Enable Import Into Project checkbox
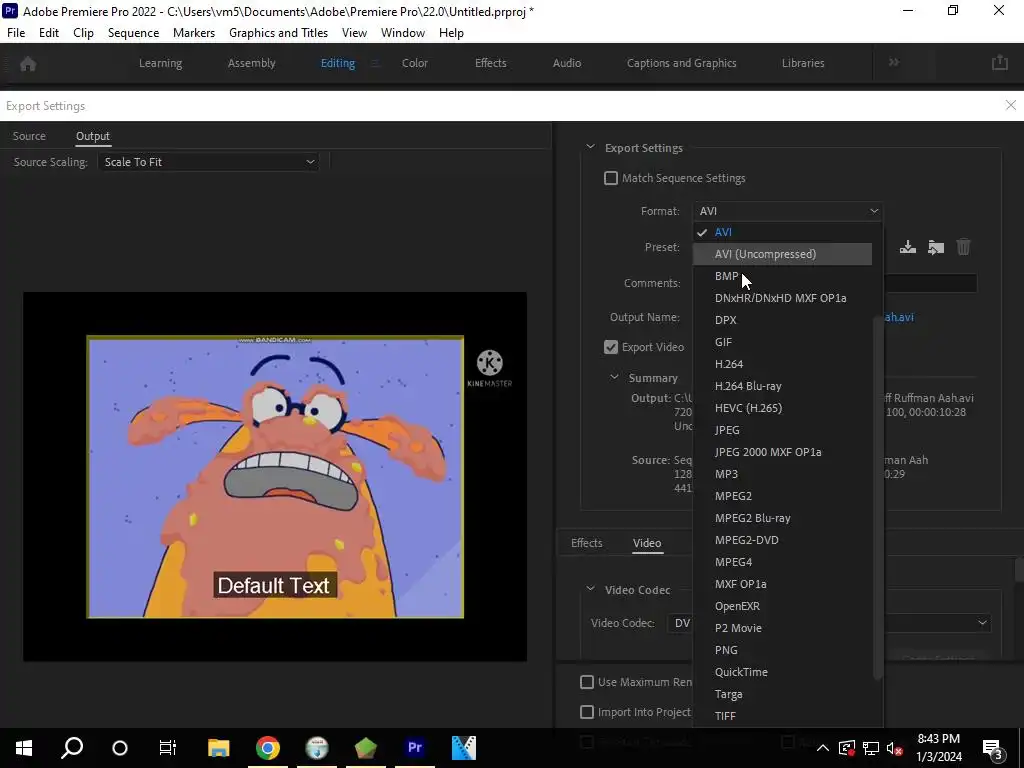 [587, 712]
